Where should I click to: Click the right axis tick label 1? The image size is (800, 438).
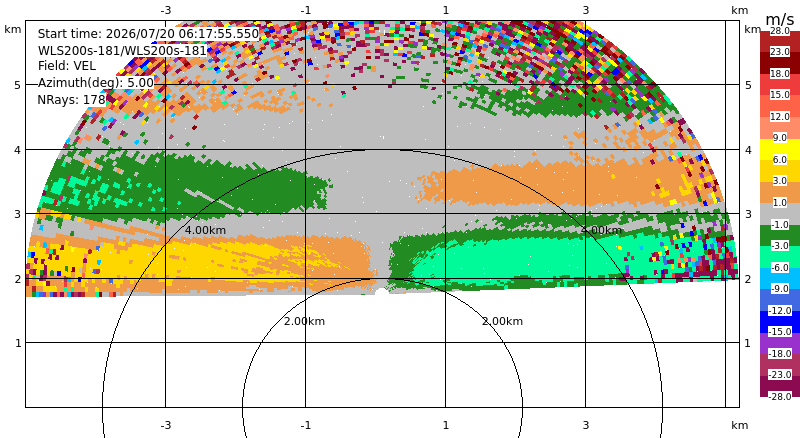[x=747, y=343]
